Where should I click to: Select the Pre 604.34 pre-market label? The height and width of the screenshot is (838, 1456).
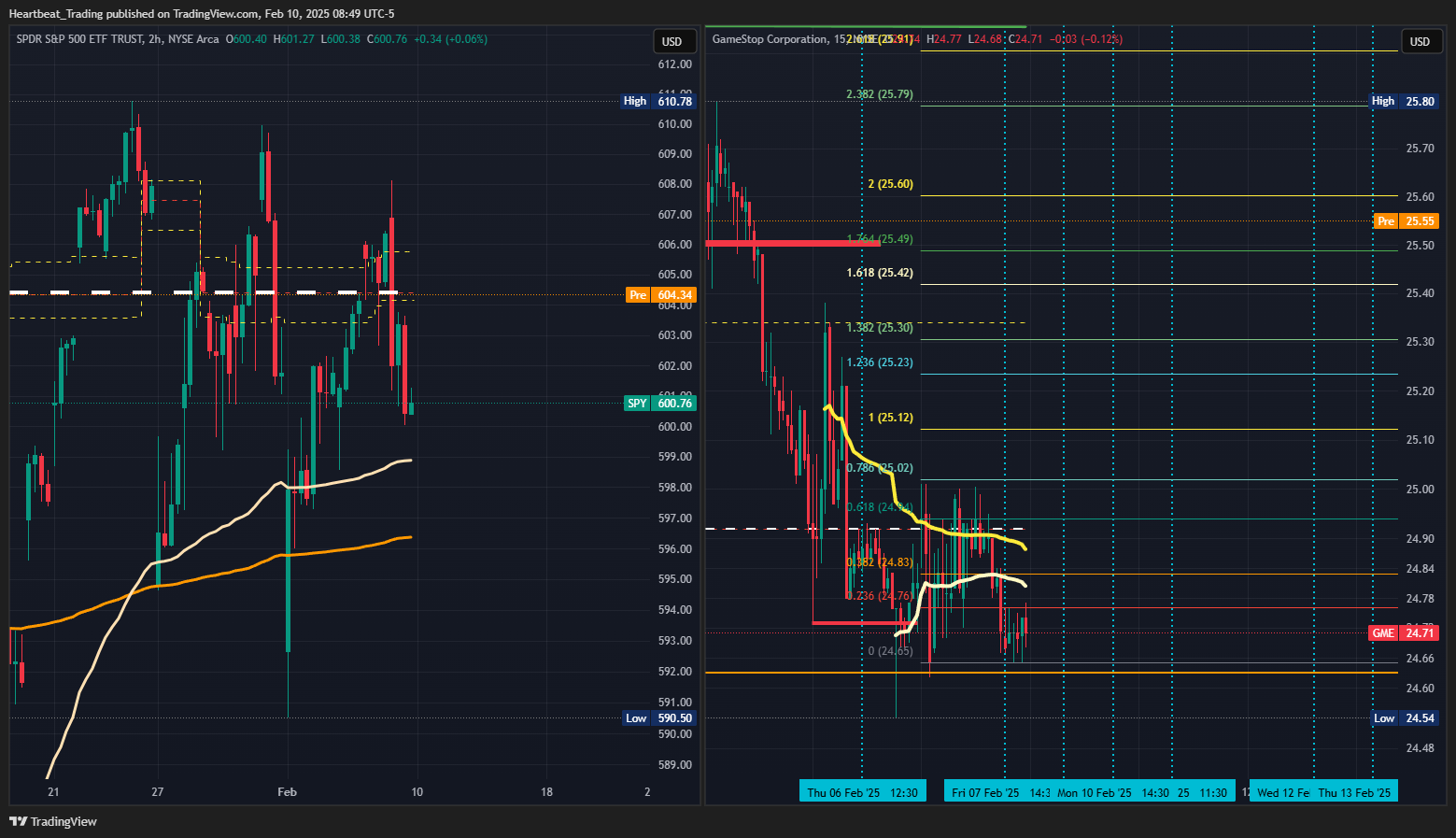pos(660,294)
